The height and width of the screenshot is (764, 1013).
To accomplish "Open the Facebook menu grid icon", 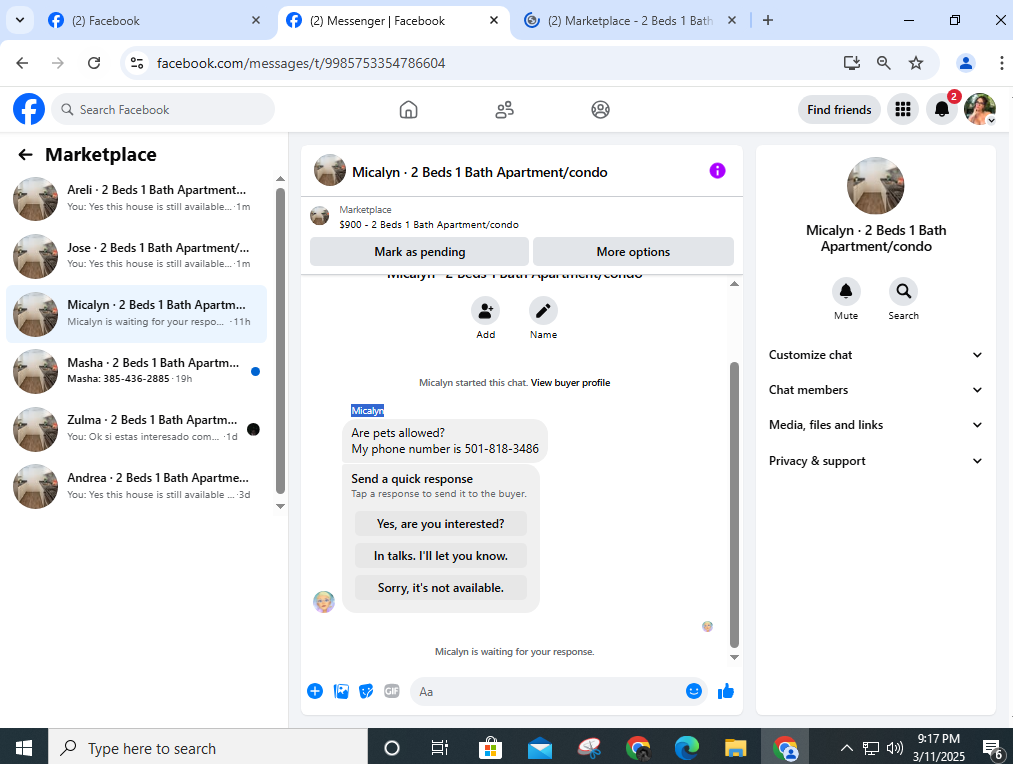I will [x=903, y=110].
